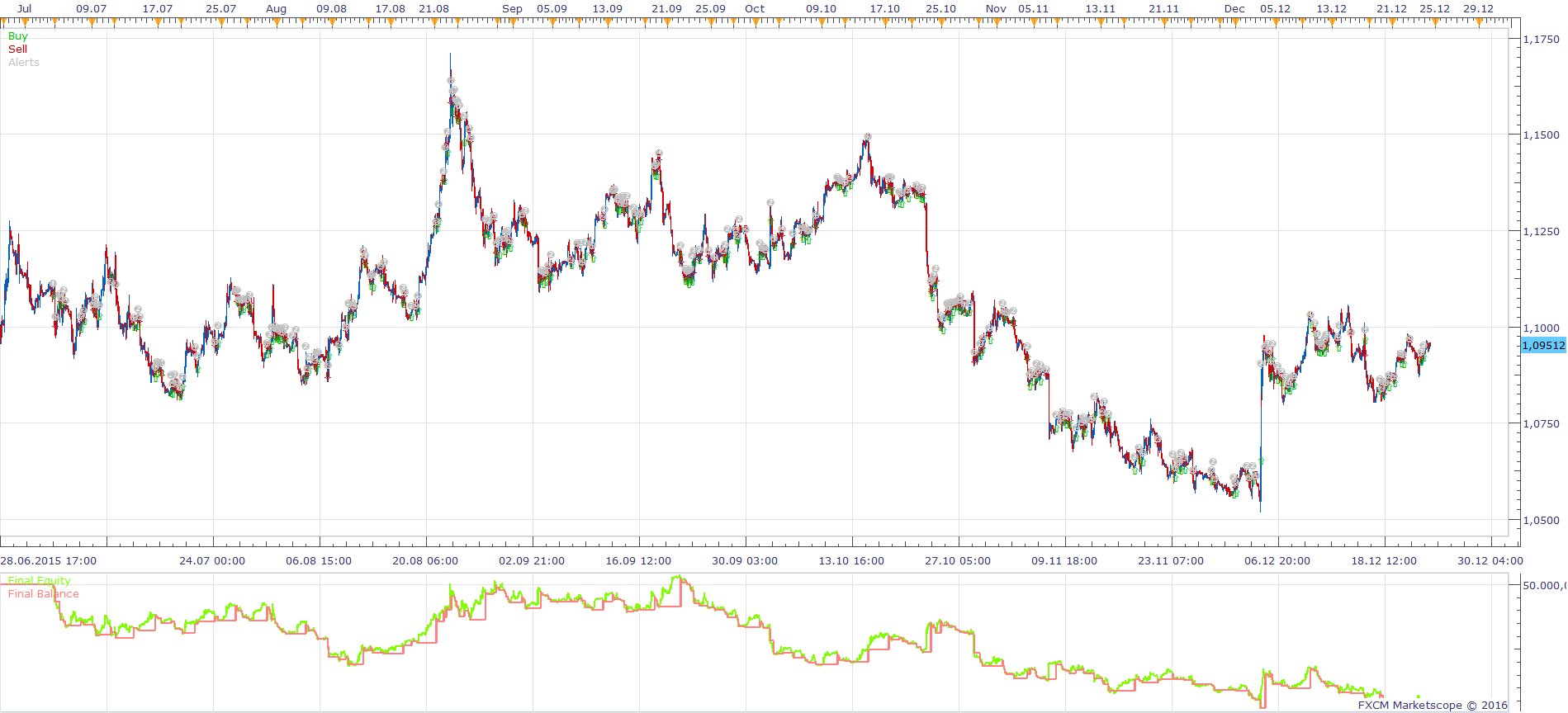The width and height of the screenshot is (1568, 713).
Task: Click the Oct month label on top axis
Action: (x=755, y=9)
